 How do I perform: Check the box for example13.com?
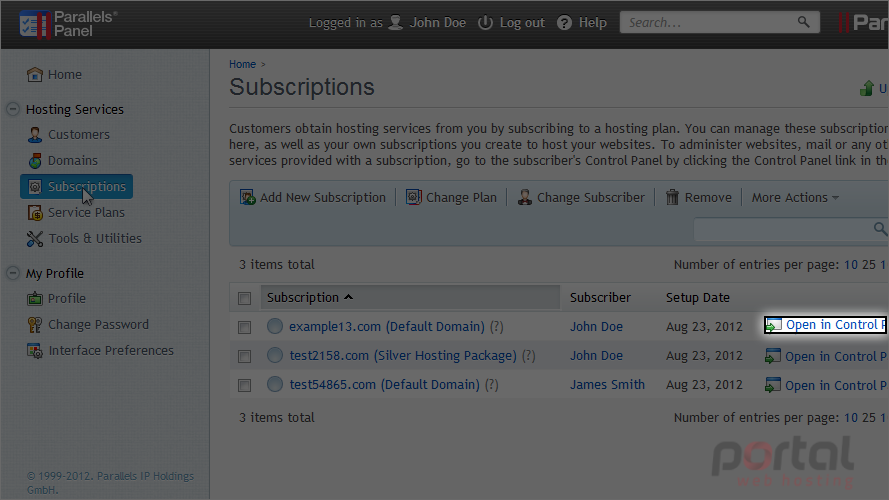[244, 327]
